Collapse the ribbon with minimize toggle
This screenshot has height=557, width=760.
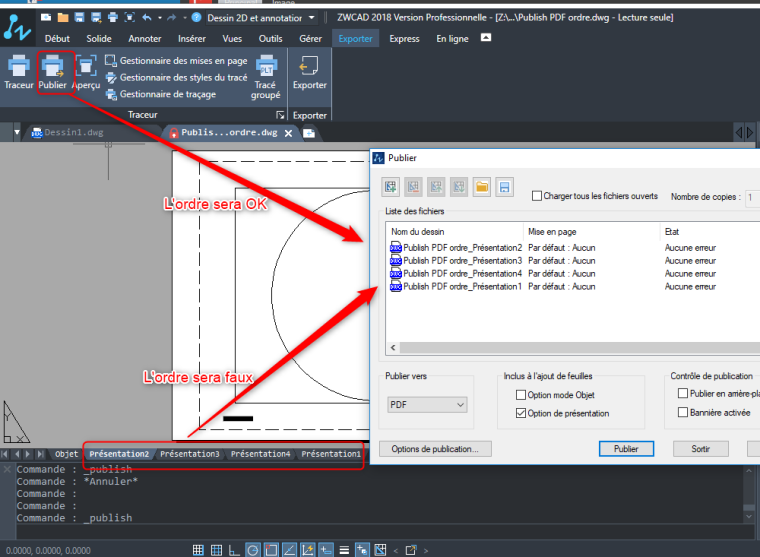pyautogui.click(x=486, y=38)
